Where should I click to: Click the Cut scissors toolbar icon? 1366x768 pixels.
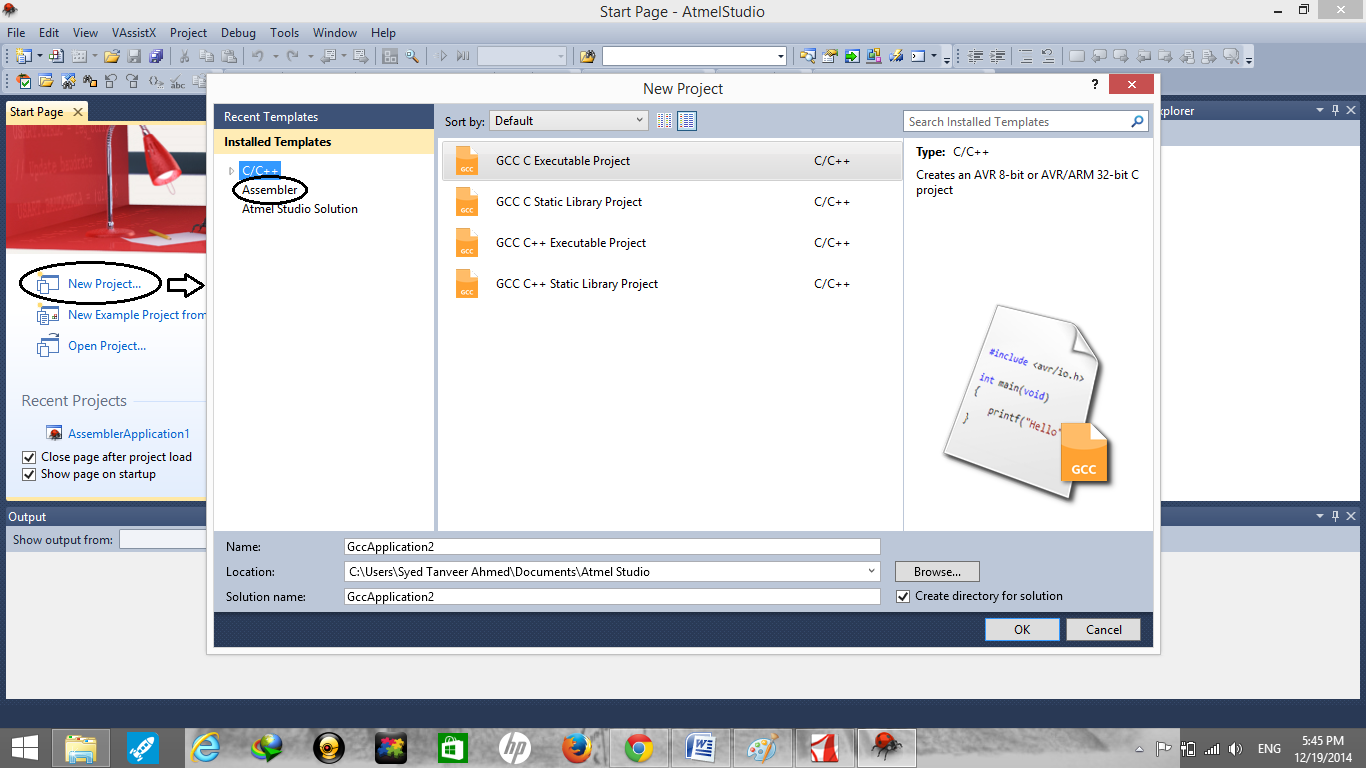click(x=184, y=56)
